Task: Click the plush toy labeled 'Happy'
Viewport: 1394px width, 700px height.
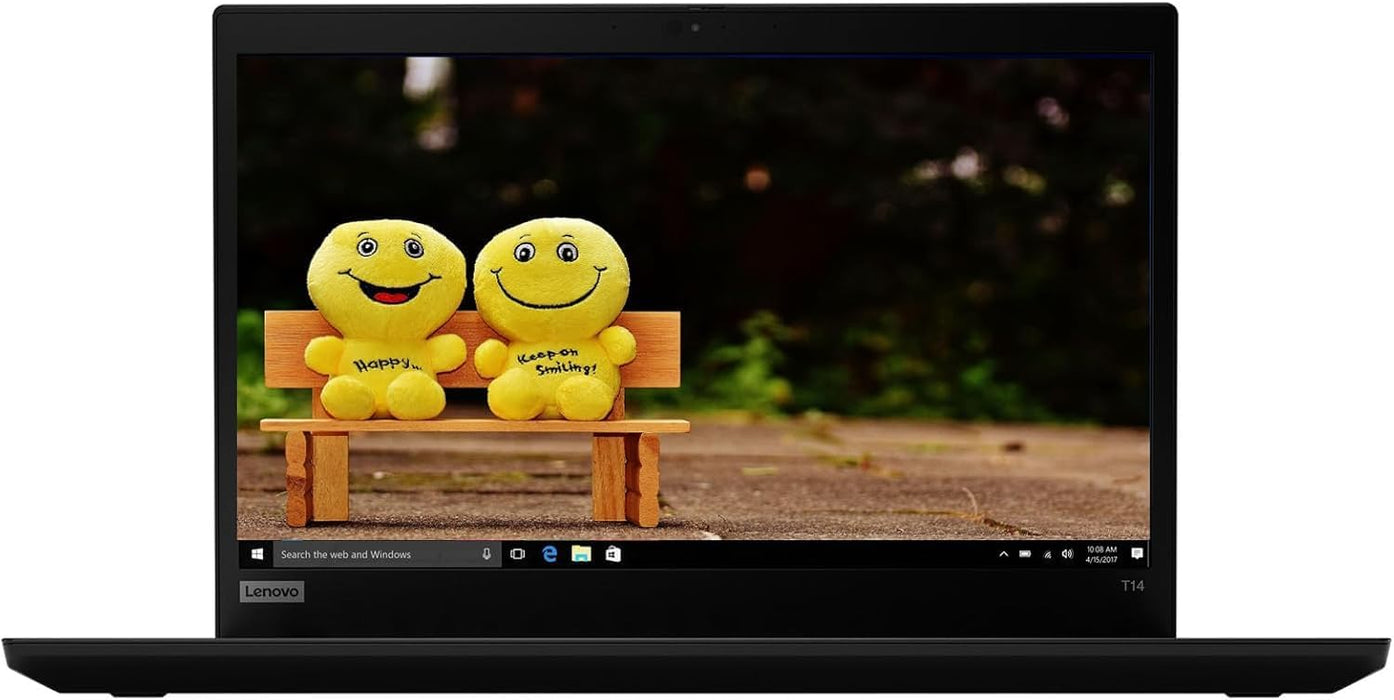Action: 385,320
